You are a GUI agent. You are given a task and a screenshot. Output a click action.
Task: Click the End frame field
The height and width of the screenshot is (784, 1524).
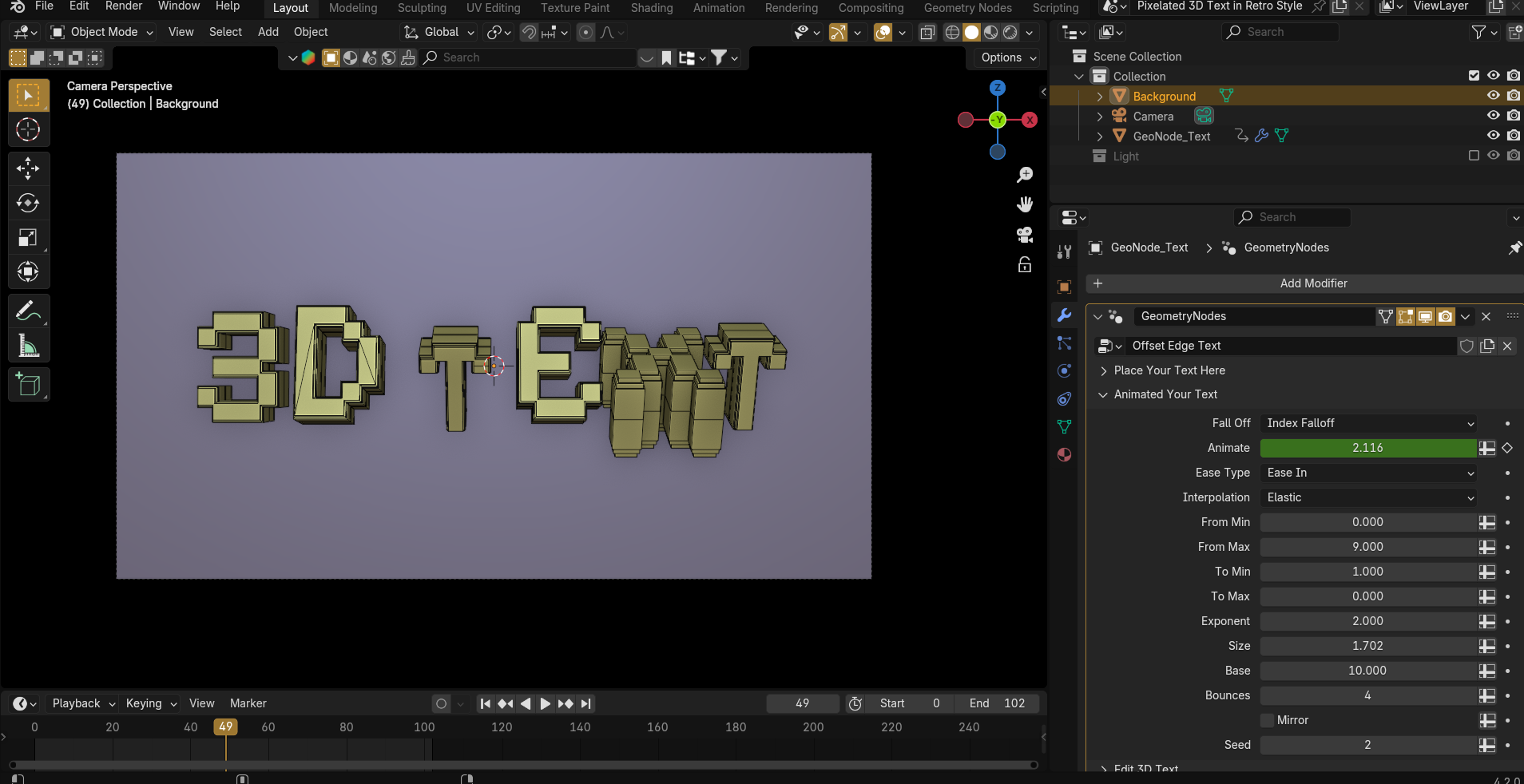pyautogui.click(x=998, y=703)
